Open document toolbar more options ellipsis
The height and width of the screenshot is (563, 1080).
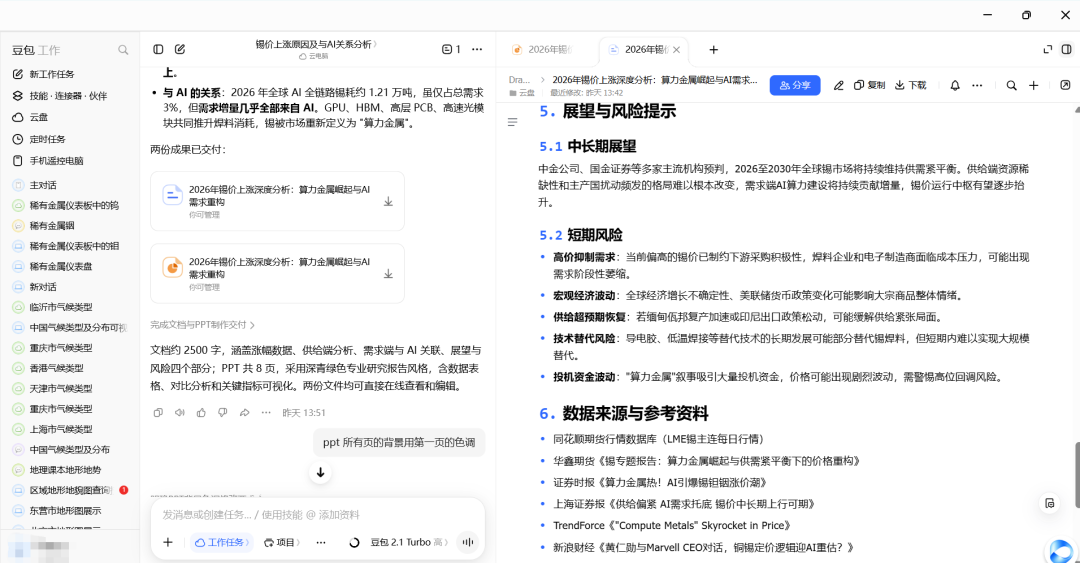pos(977,85)
